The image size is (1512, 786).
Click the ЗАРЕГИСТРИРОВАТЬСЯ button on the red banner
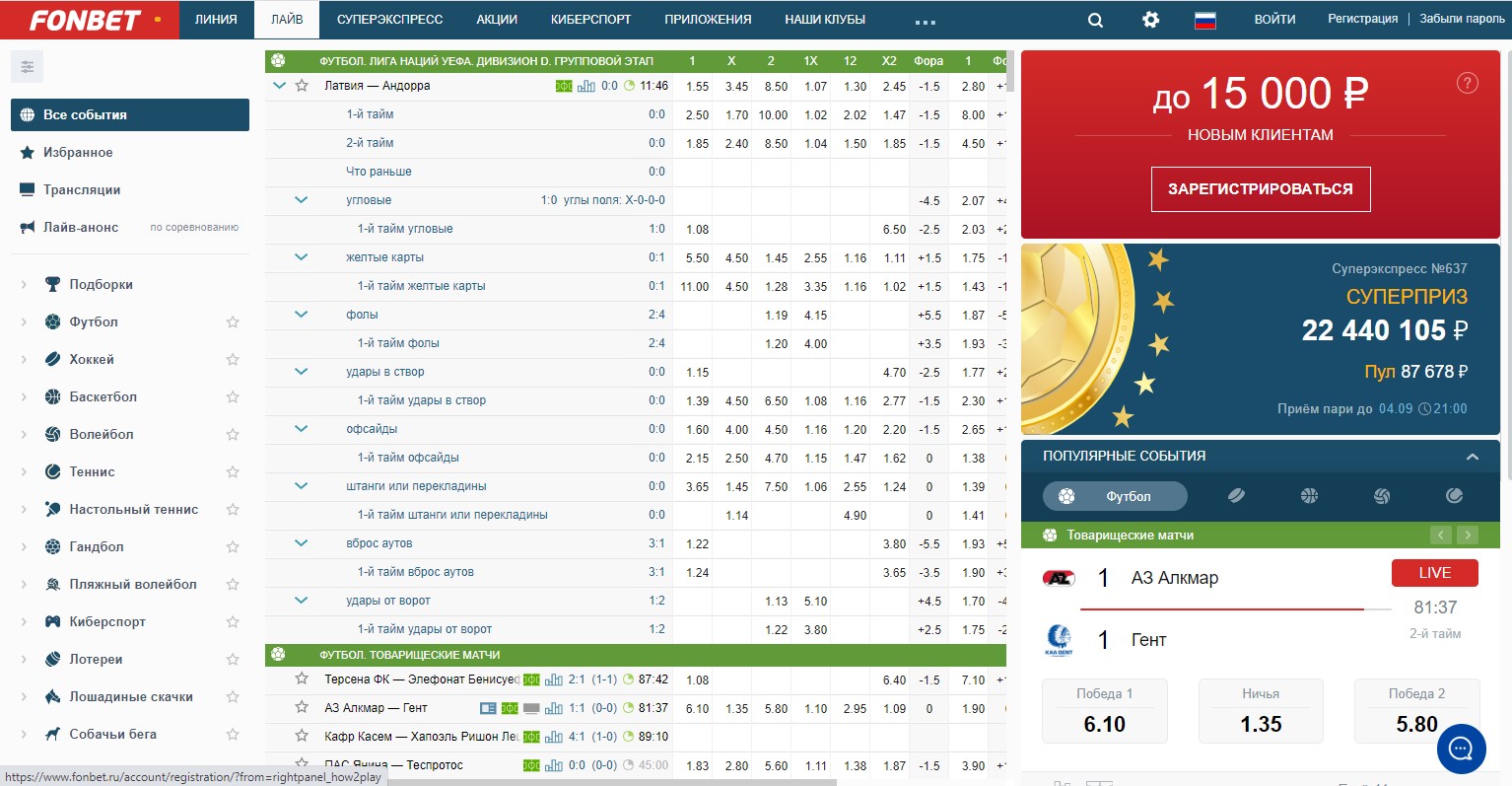point(1261,189)
